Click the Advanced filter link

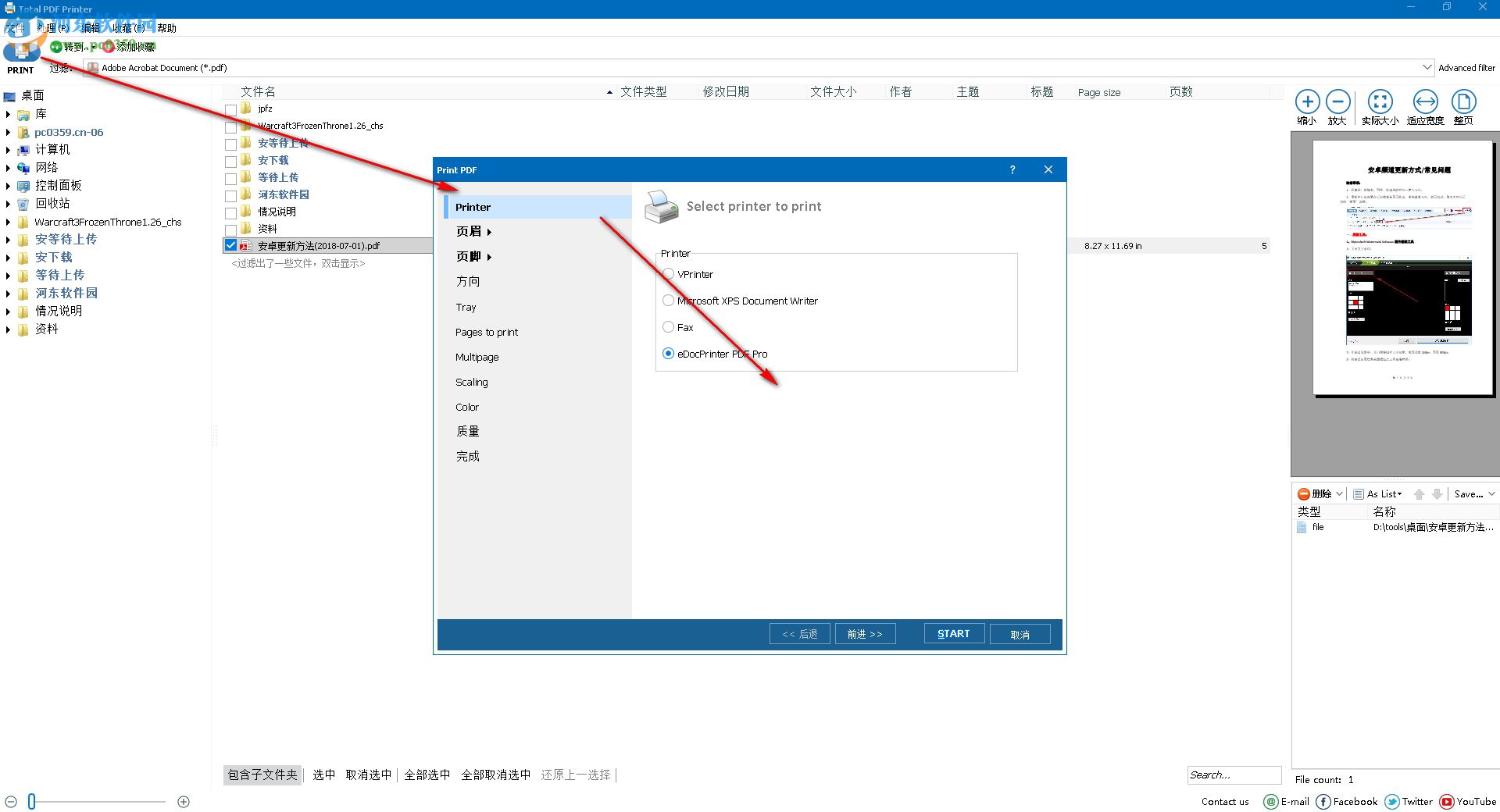1467,67
